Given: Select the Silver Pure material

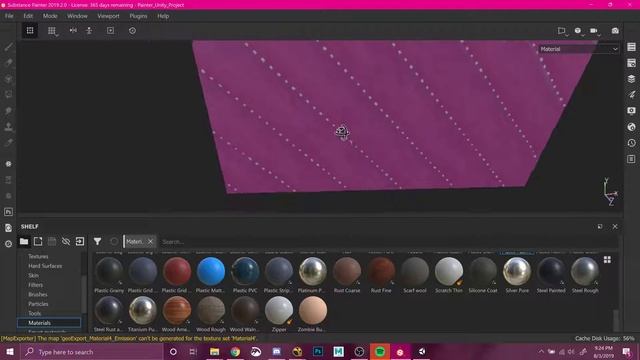Looking at the screenshot, I should point(517,275).
